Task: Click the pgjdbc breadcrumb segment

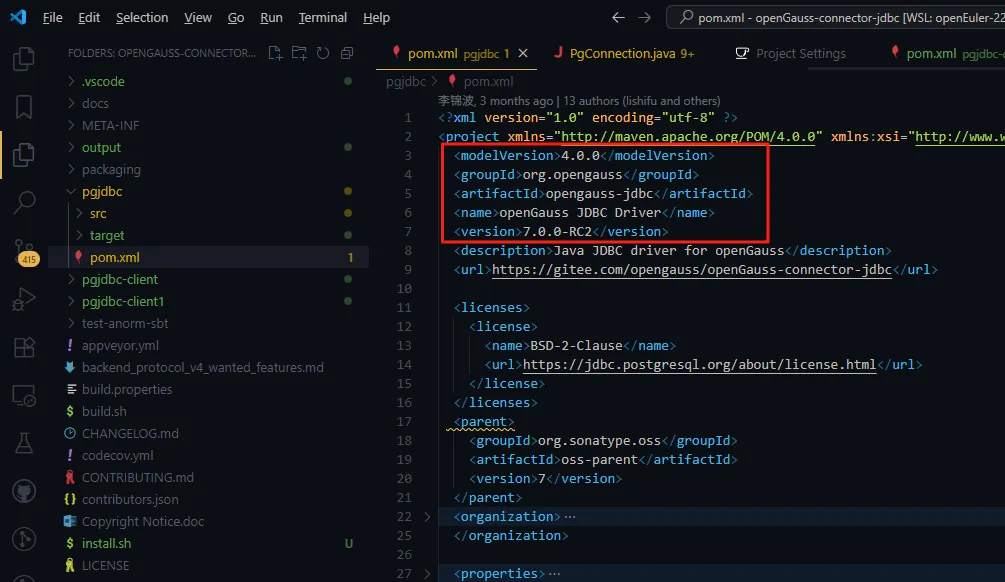Action: tap(406, 81)
